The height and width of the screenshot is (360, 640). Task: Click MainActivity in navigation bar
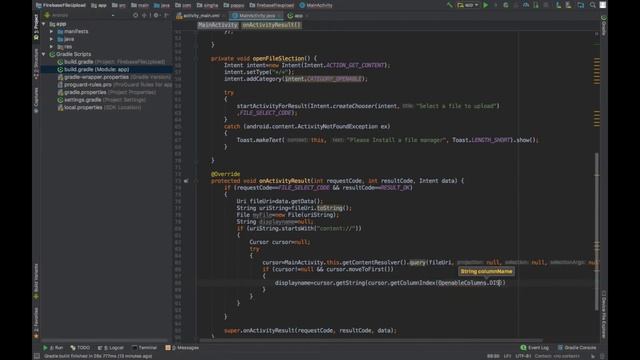(316, 5)
